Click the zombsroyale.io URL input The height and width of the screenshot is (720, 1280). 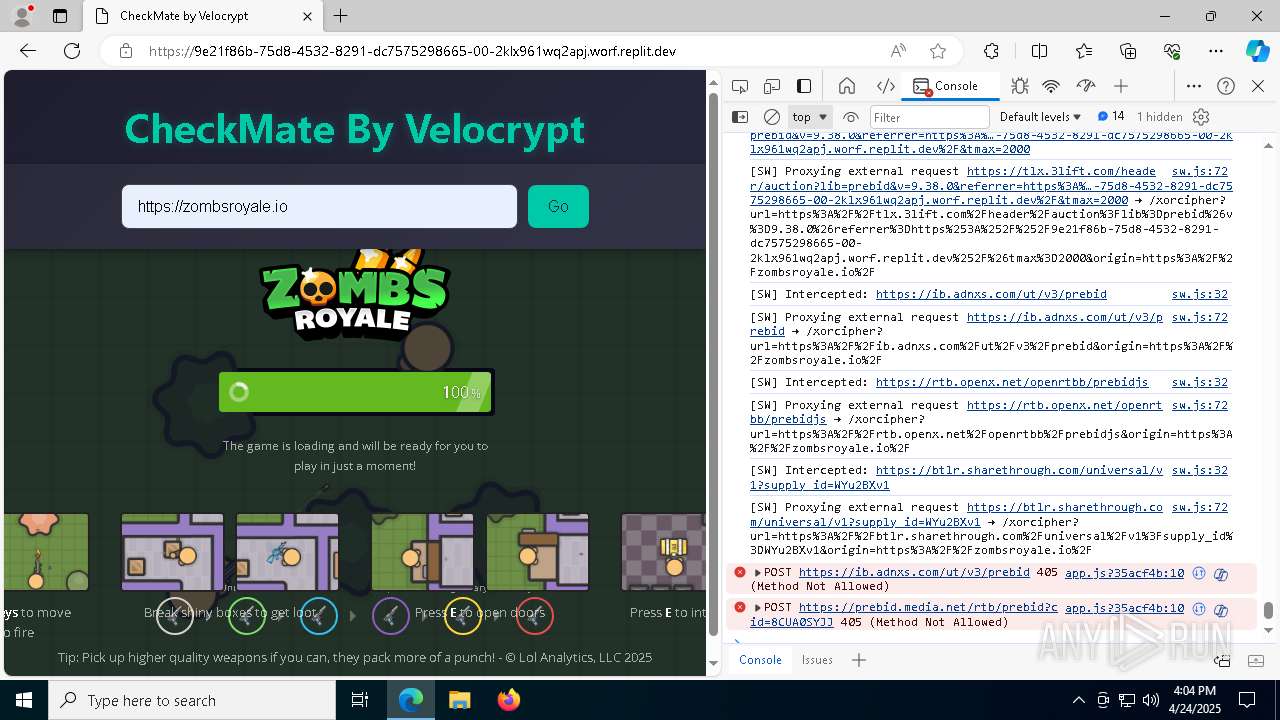319,206
